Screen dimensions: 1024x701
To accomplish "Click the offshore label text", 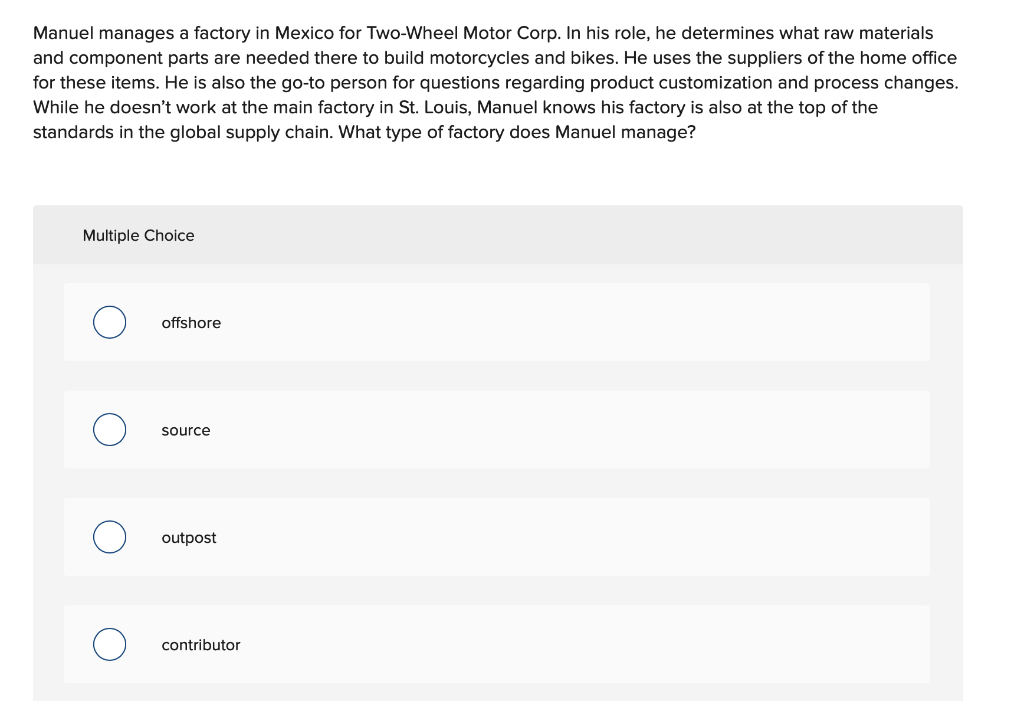I will click(191, 322).
